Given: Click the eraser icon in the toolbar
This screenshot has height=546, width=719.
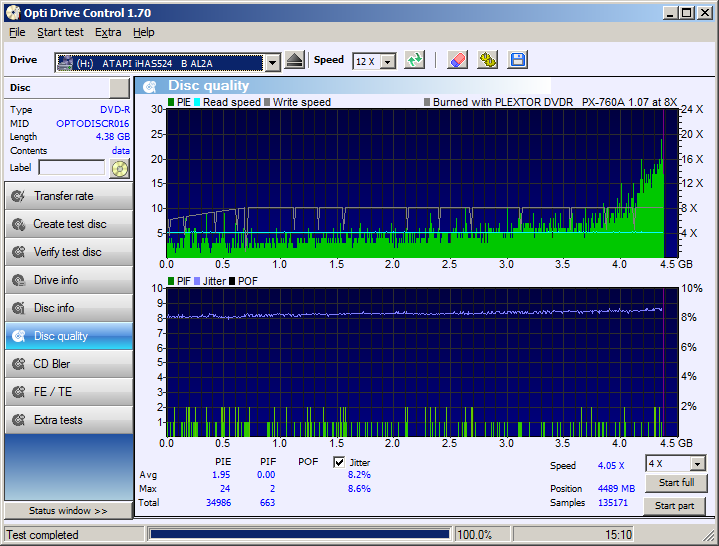Looking at the screenshot, I should [457, 60].
